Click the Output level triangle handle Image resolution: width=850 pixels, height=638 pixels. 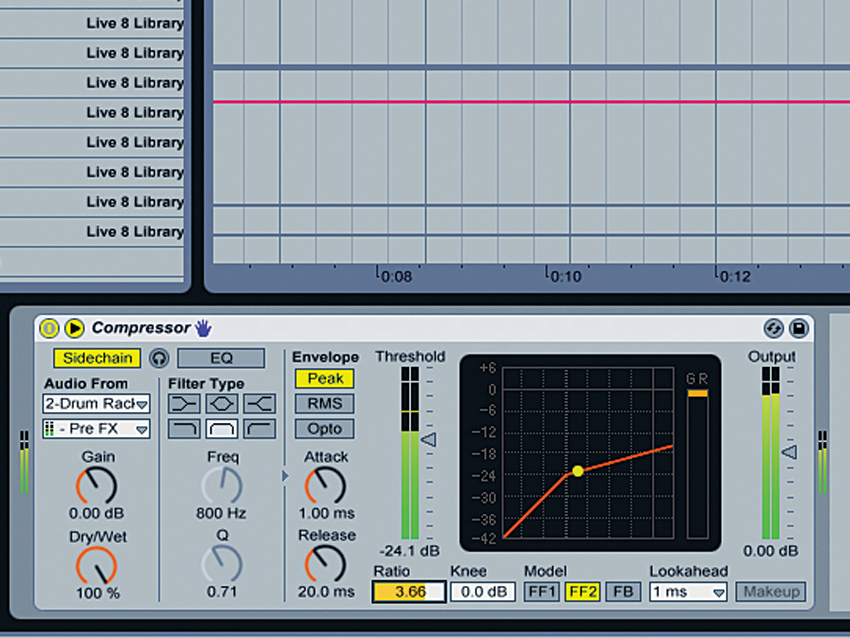(x=790, y=452)
